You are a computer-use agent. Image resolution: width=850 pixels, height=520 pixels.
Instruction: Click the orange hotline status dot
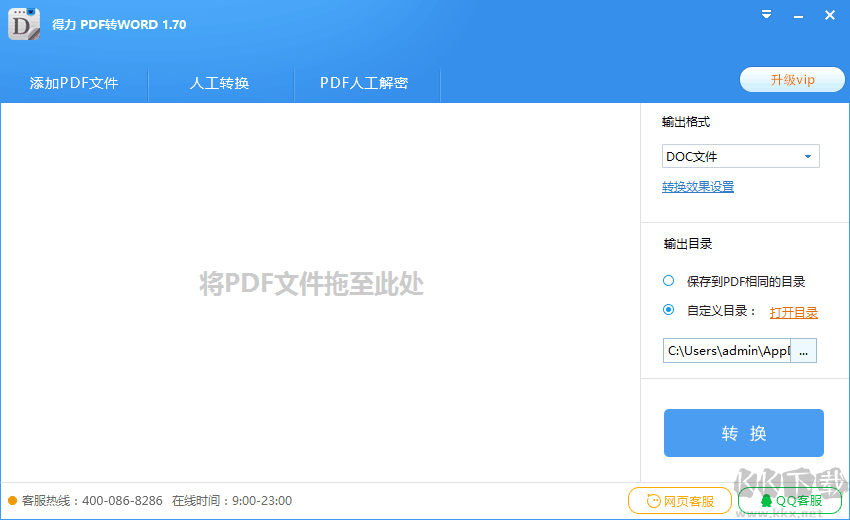click(12, 500)
